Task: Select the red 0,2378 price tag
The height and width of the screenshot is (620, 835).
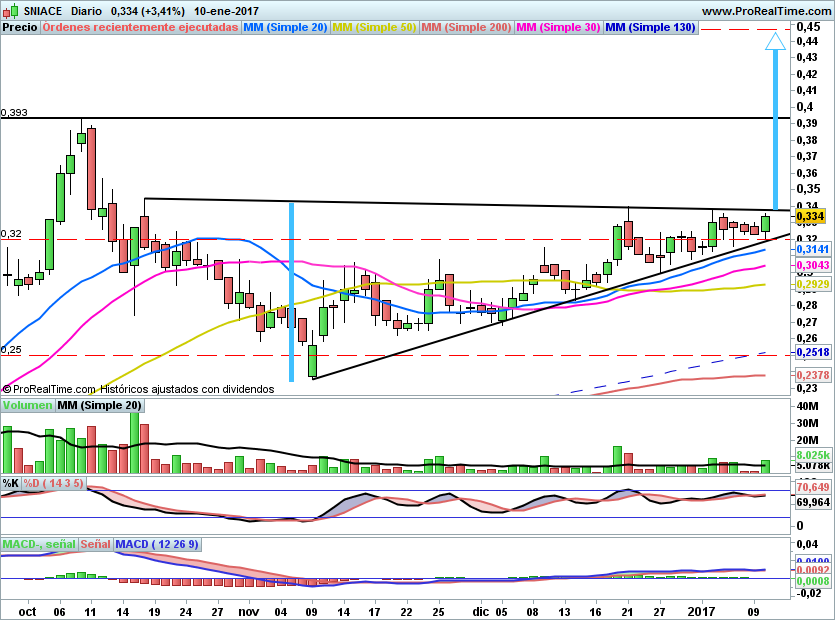Action: tap(811, 374)
